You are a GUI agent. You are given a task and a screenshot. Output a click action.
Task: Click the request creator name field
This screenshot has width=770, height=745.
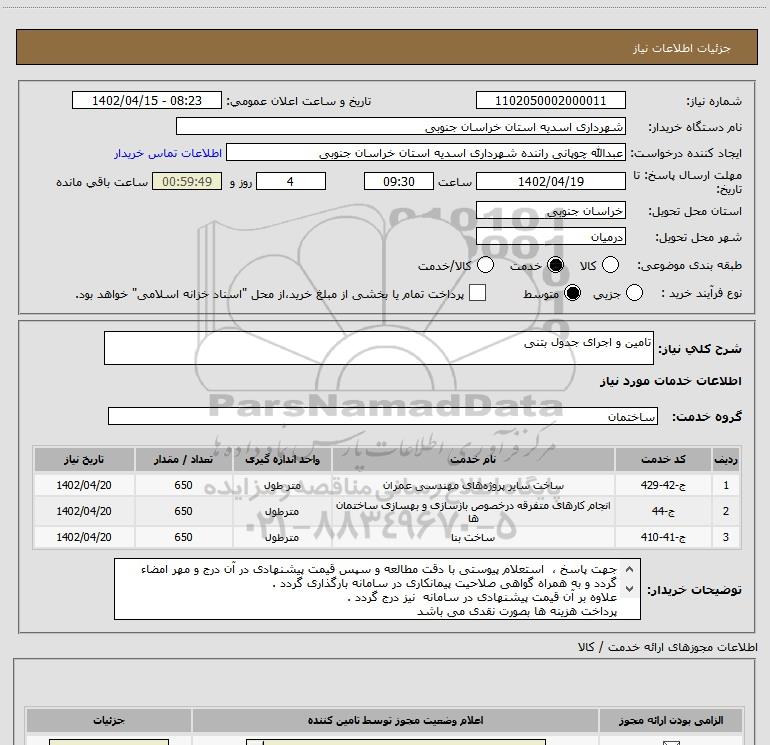(426, 153)
